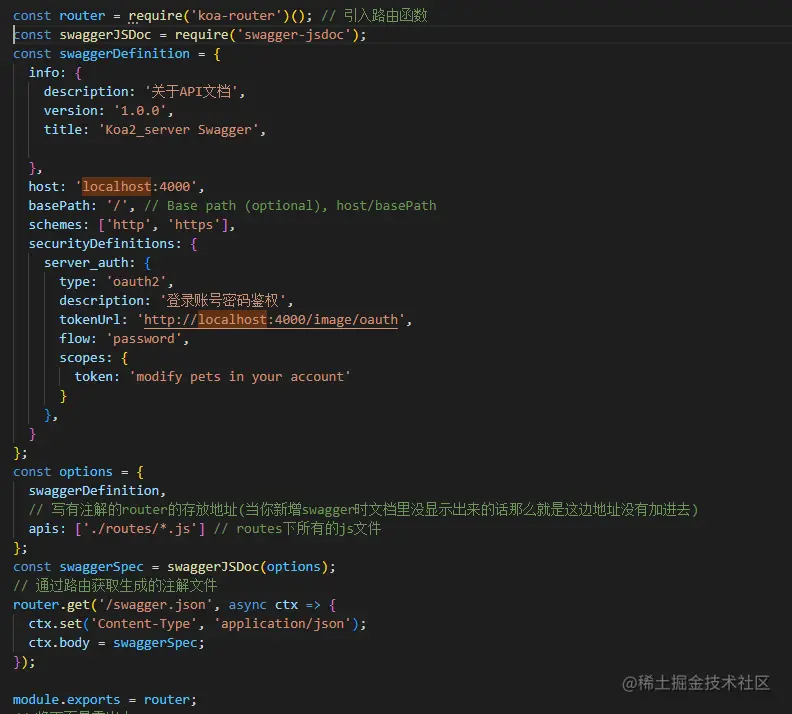
Task: Click the swaggerSpec constant declaration
Action: [x=102, y=567]
